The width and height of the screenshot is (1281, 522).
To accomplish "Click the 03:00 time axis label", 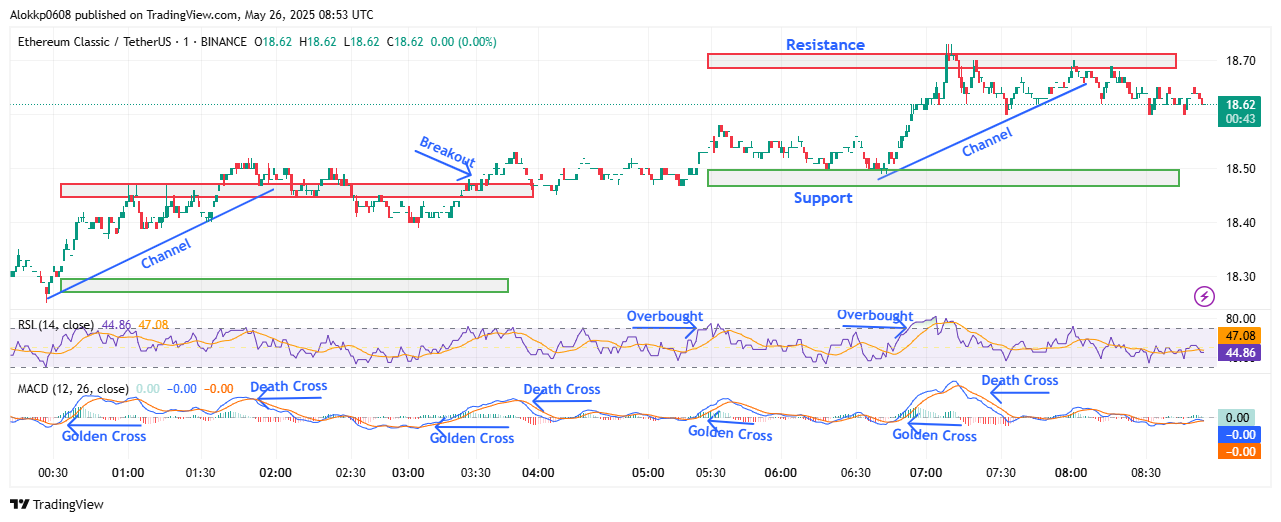I will coord(408,472).
